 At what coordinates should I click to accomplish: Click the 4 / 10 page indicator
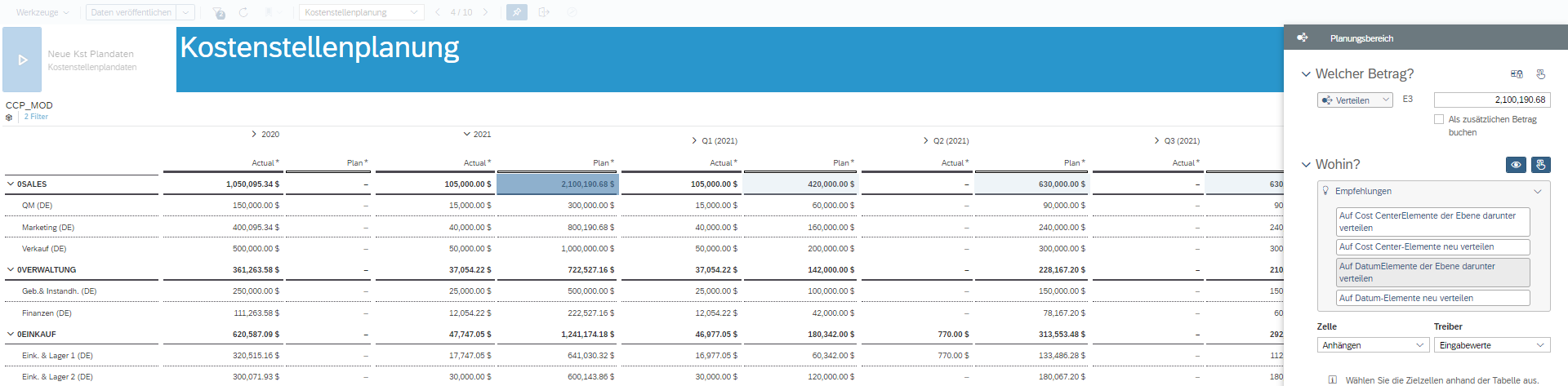461,12
